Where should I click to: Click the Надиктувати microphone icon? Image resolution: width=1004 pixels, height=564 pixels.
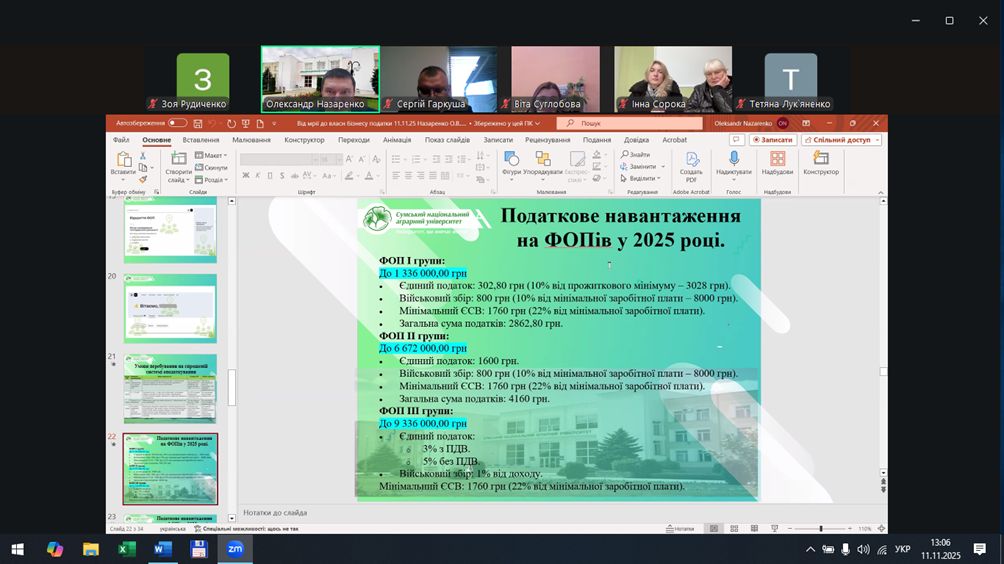pos(733,160)
